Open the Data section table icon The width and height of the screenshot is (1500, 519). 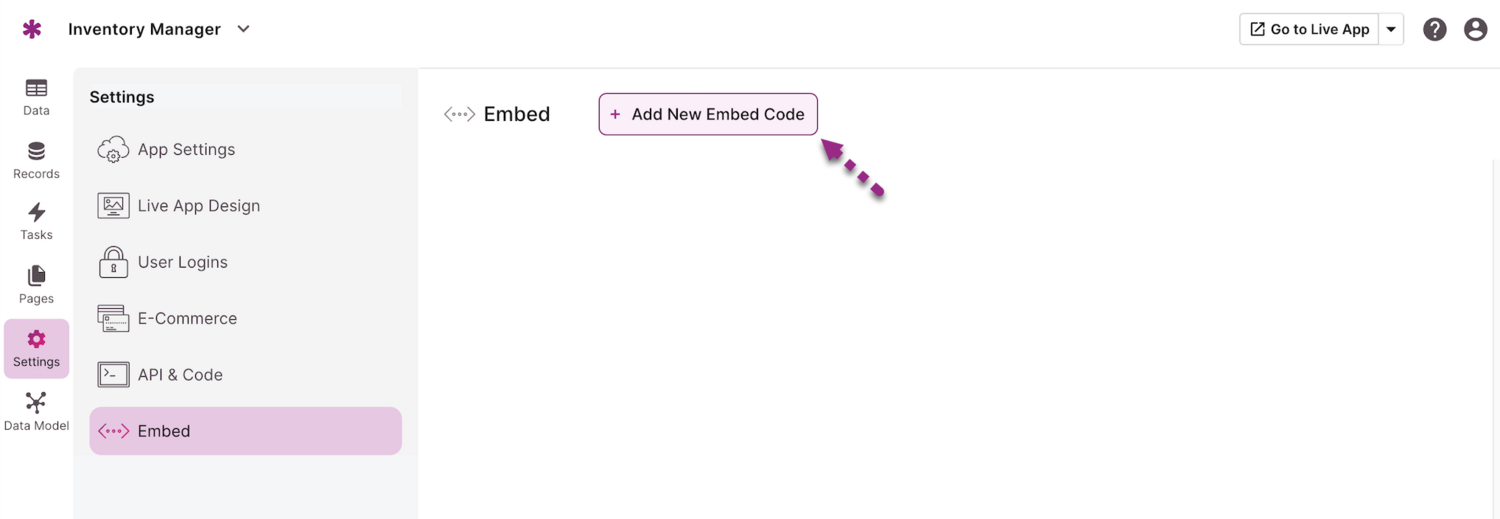point(36,89)
